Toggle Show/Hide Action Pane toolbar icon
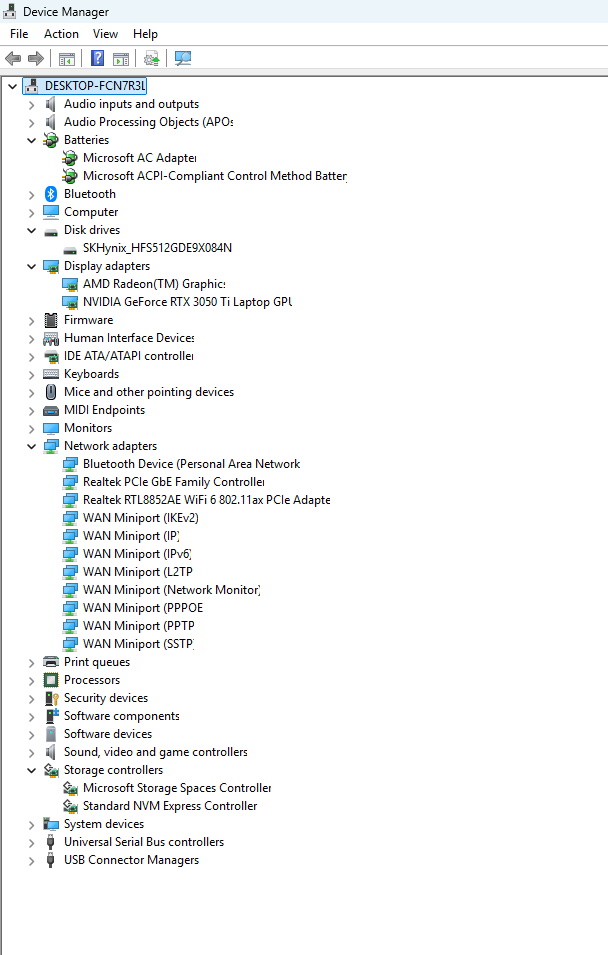Image resolution: width=608 pixels, height=955 pixels. 121,58
